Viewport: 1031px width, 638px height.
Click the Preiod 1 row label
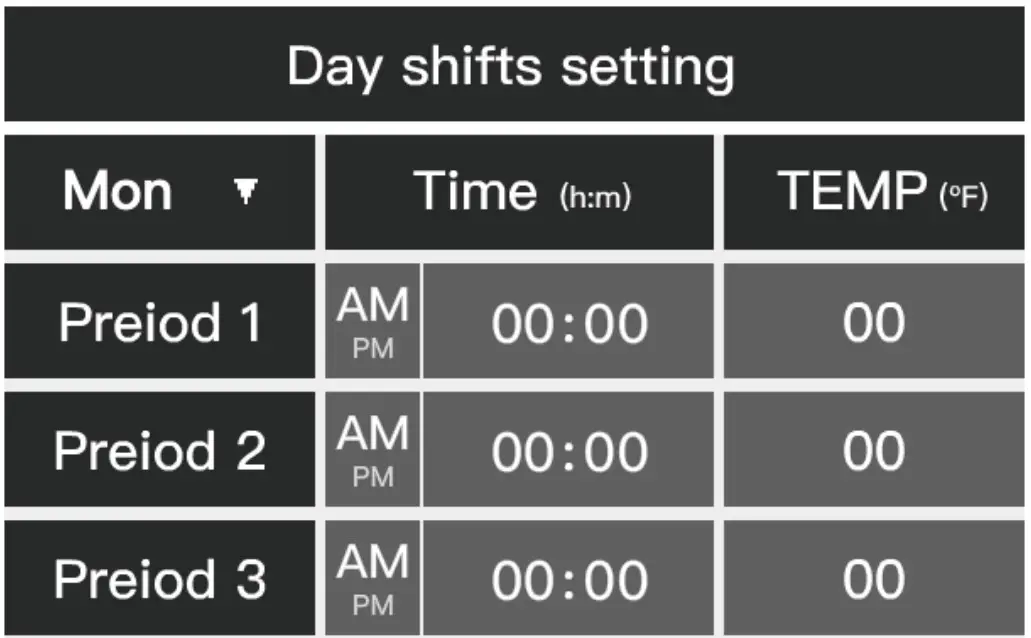click(160, 320)
